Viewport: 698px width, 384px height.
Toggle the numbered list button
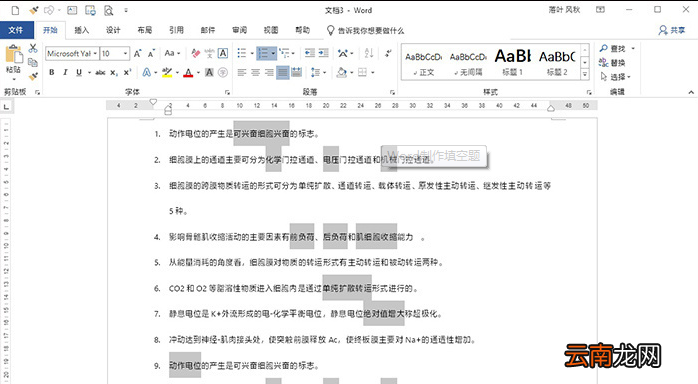click(x=263, y=54)
